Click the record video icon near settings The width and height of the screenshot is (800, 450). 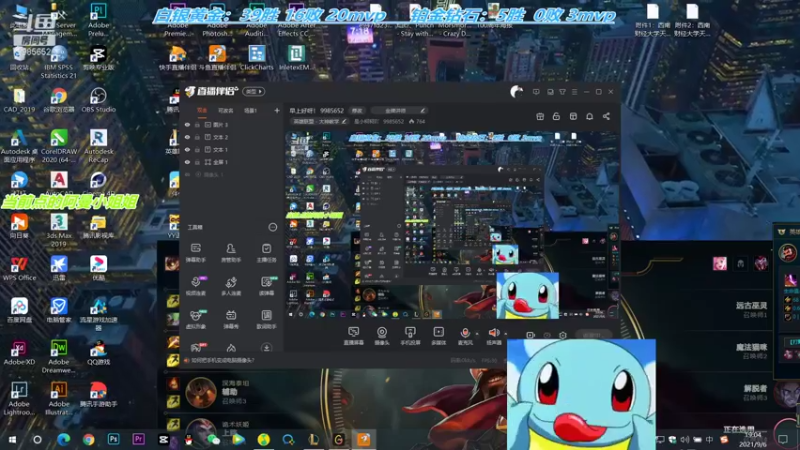tap(531, 335)
